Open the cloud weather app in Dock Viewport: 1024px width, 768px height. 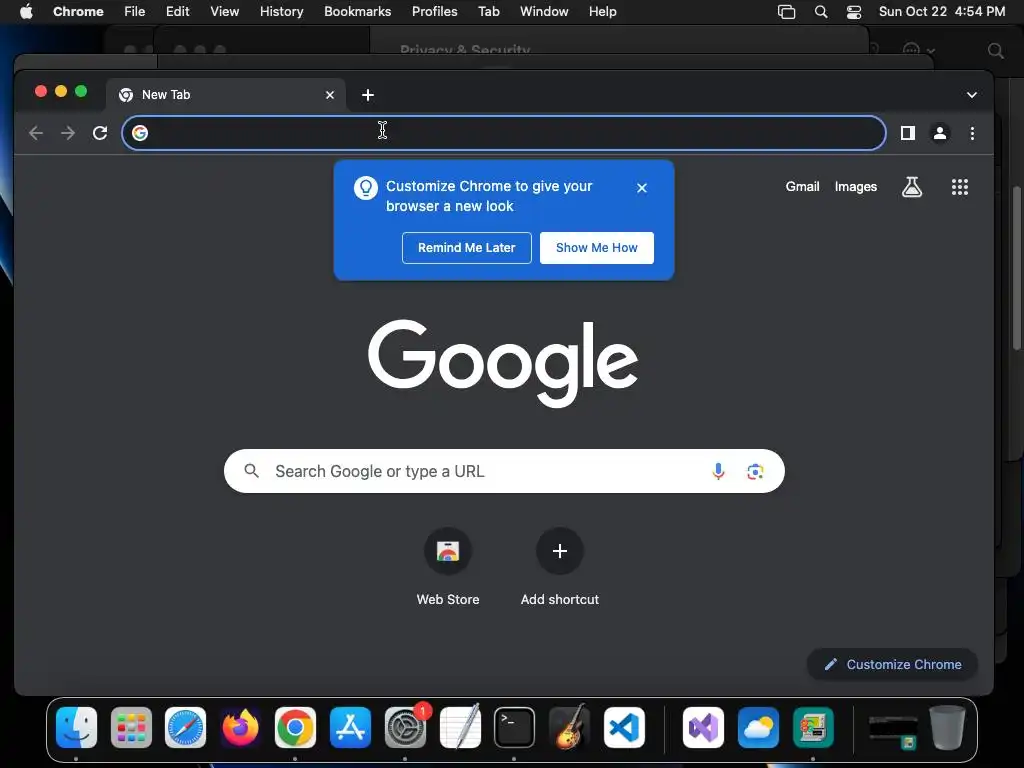click(758, 728)
